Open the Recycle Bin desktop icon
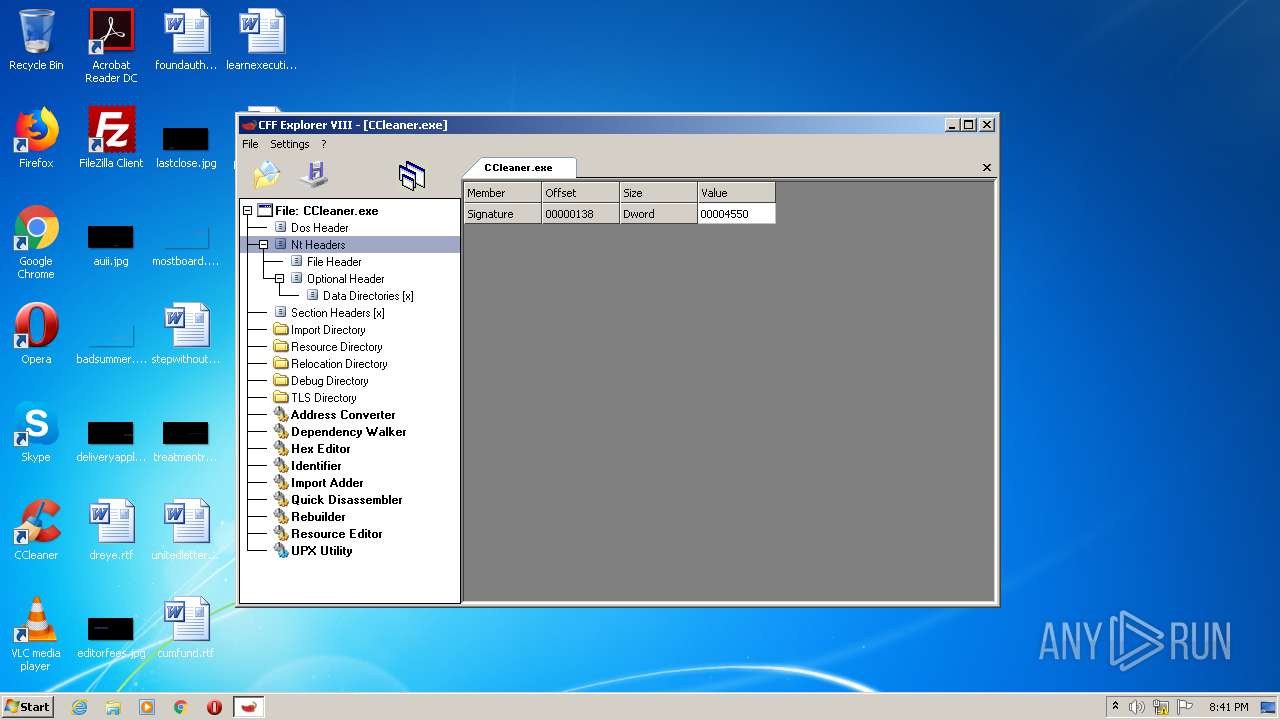 [x=36, y=40]
